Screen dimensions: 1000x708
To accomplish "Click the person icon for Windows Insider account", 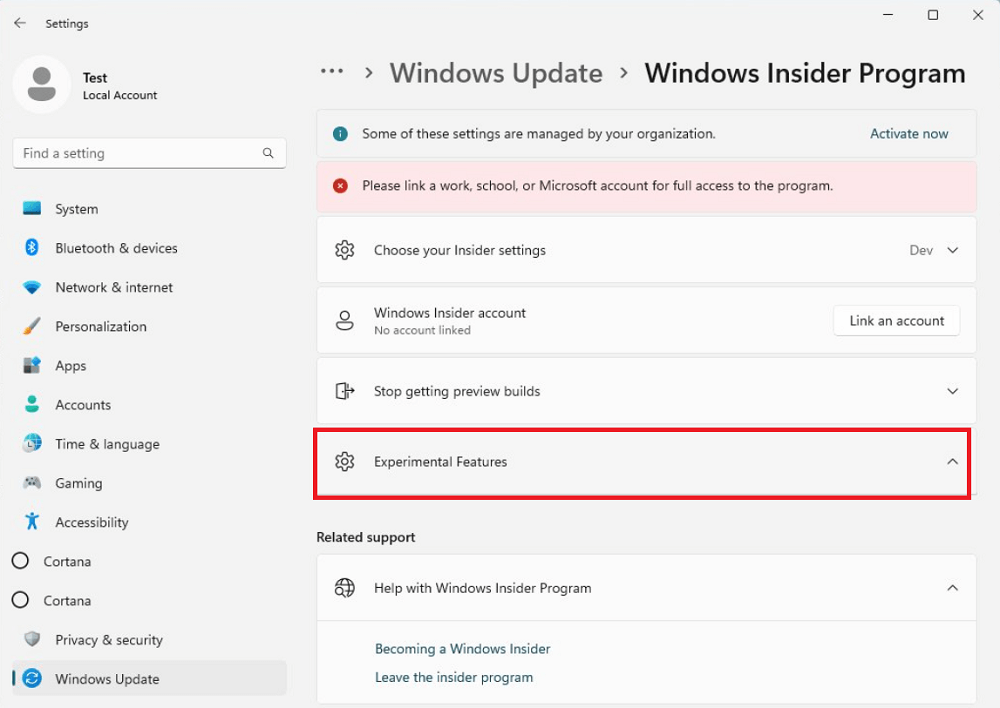I will [x=344, y=321].
